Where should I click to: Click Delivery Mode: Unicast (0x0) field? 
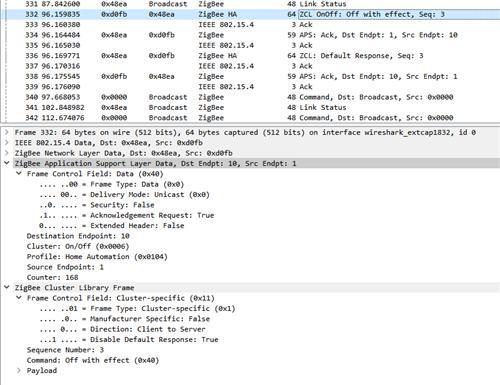tap(124, 195)
